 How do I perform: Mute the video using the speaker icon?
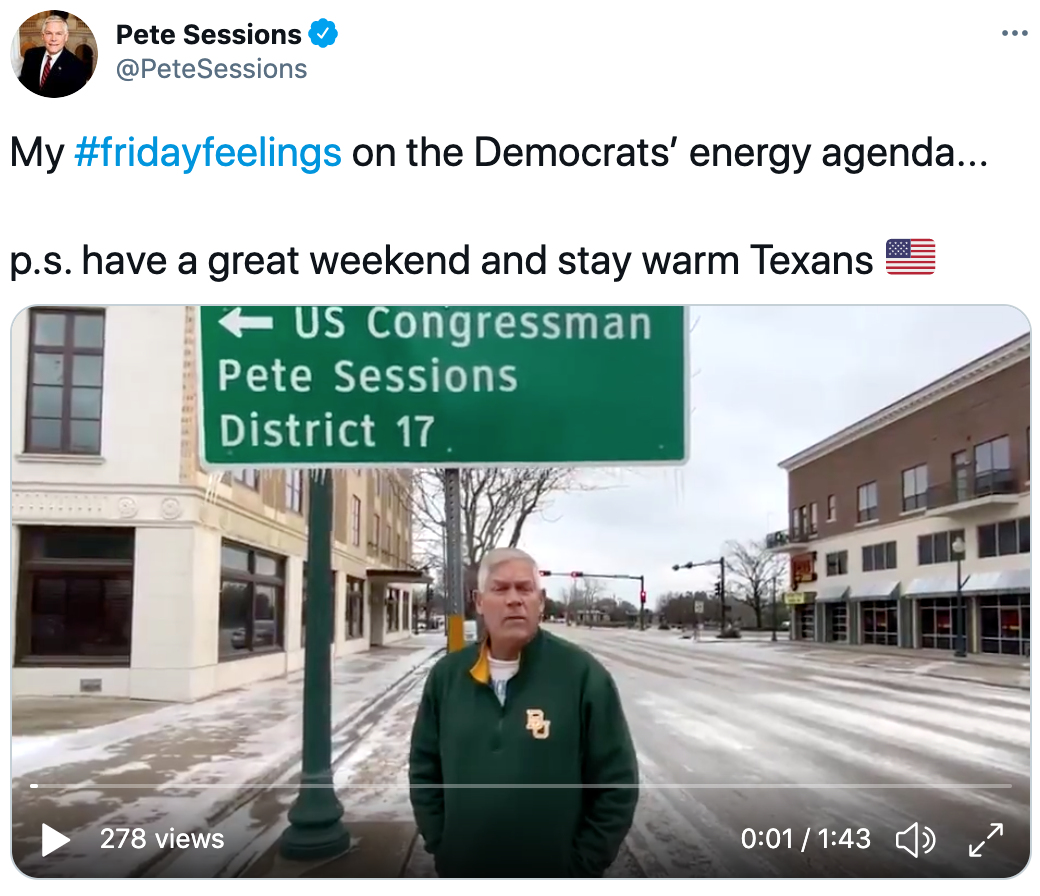915,840
